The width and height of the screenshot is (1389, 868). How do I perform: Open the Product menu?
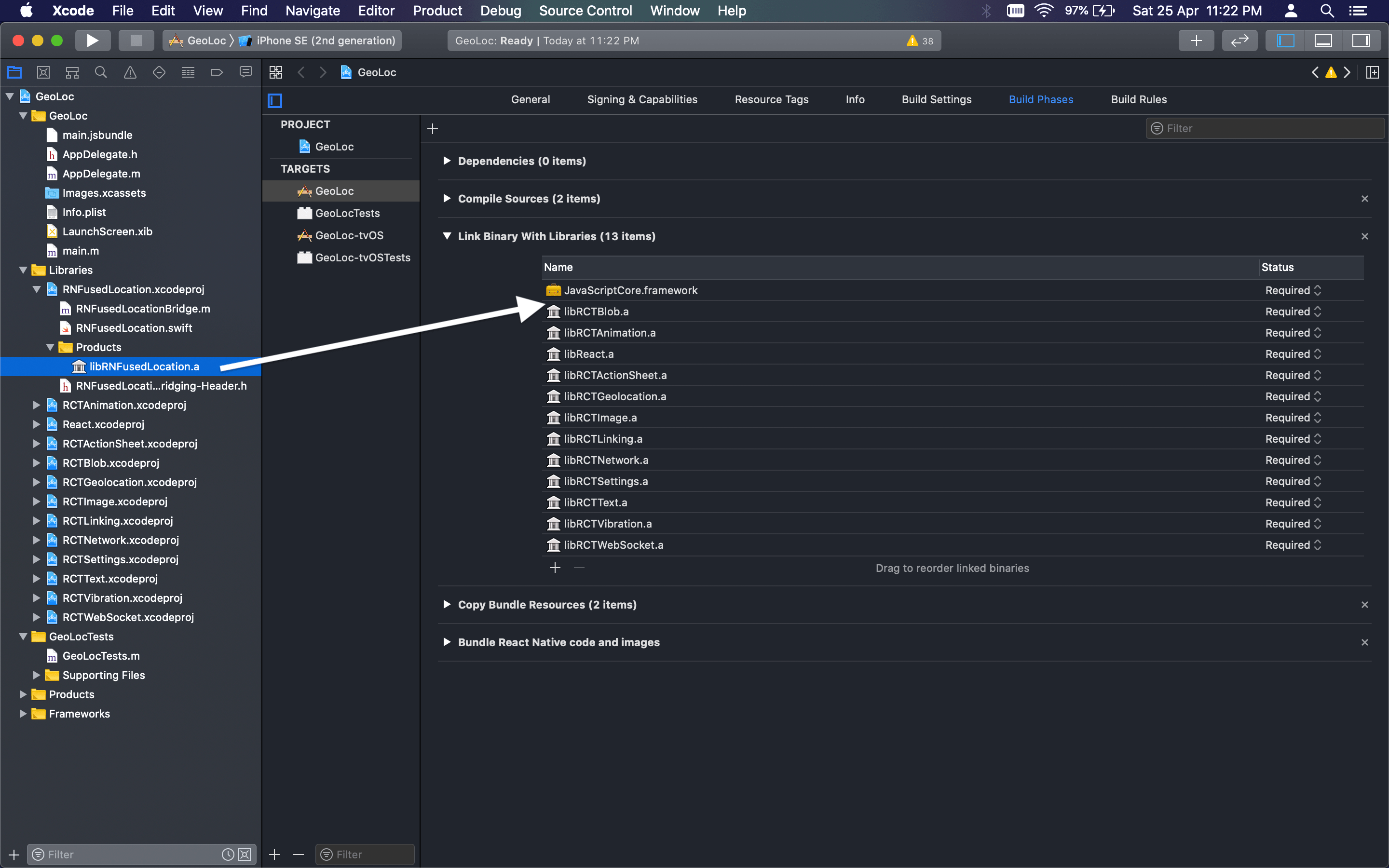[x=437, y=10]
